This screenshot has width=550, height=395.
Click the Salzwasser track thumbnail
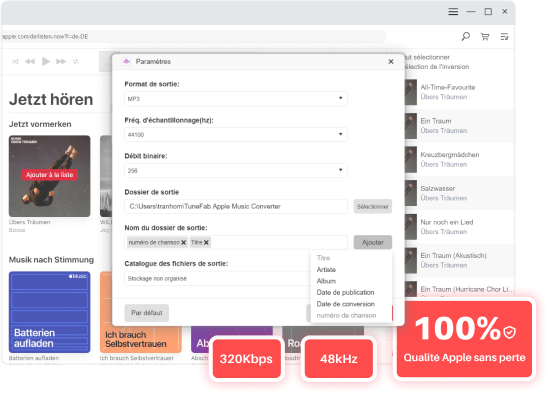(411, 193)
